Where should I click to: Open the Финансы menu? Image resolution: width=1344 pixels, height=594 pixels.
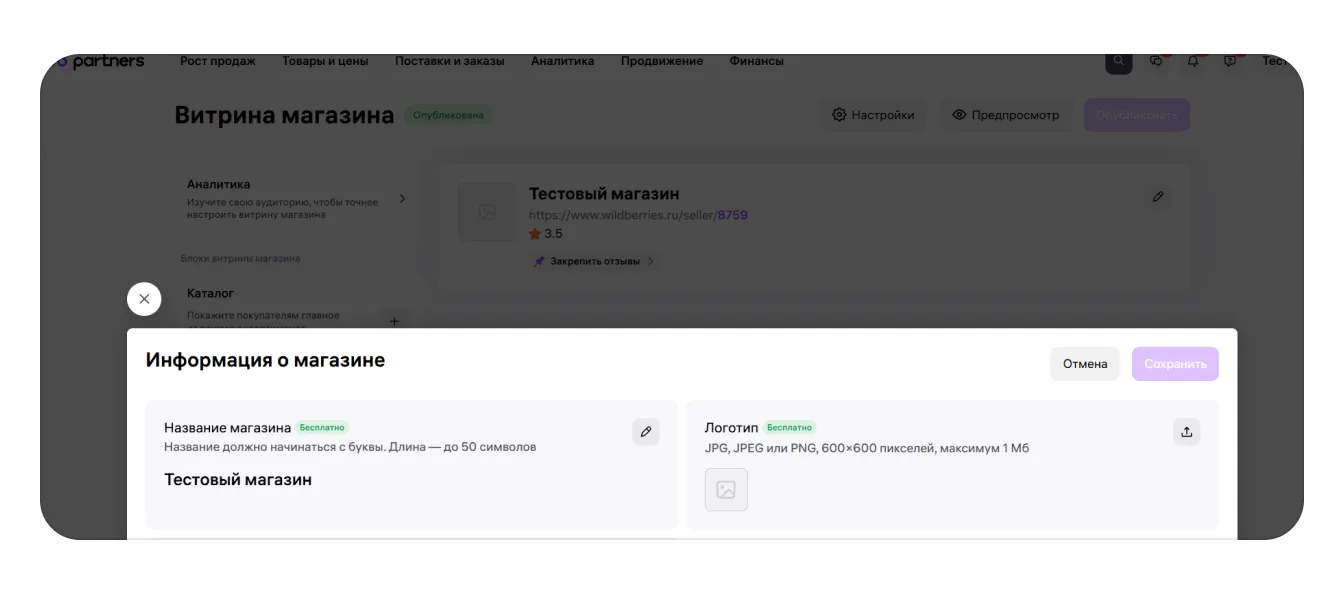(756, 61)
